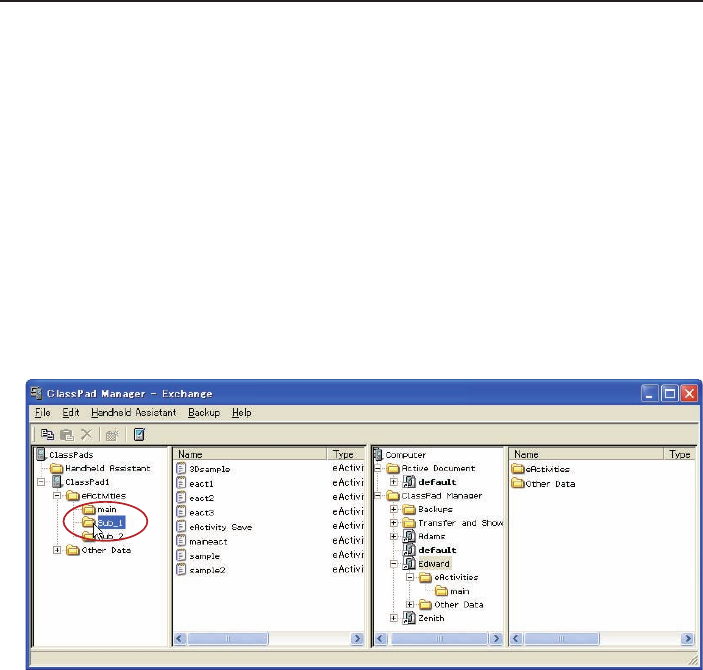Click Computer tree scrollbar right arrow
703x670 pixels.
coord(496,639)
